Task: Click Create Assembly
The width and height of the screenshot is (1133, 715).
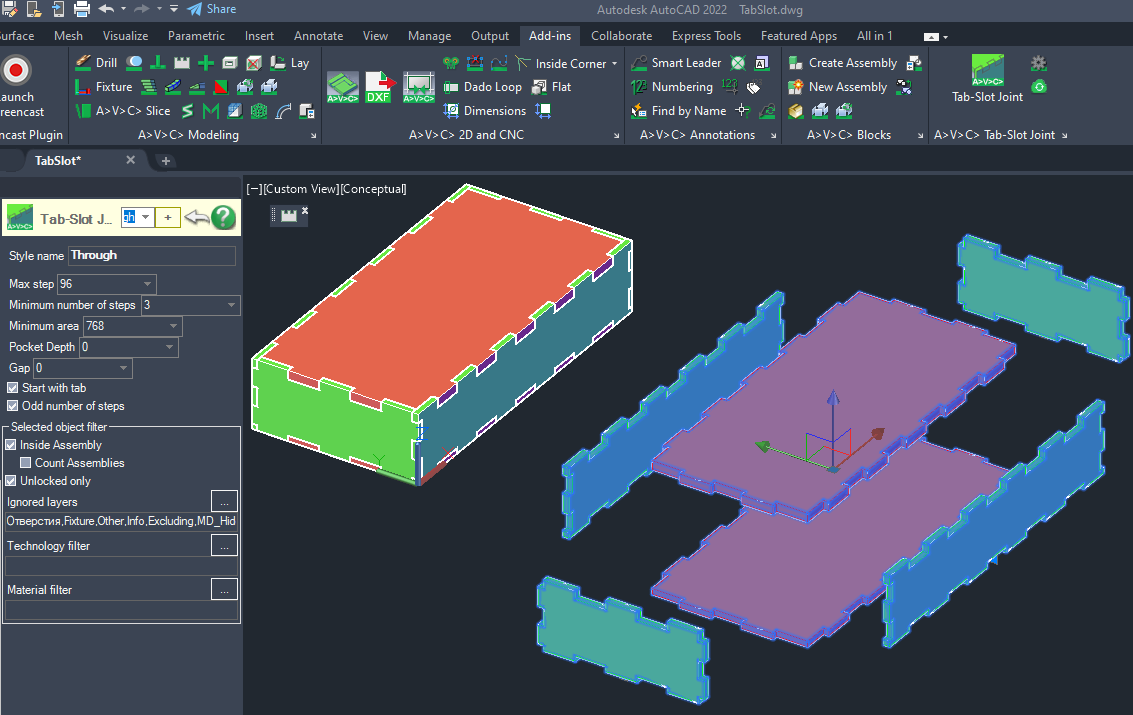Action: coord(843,63)
